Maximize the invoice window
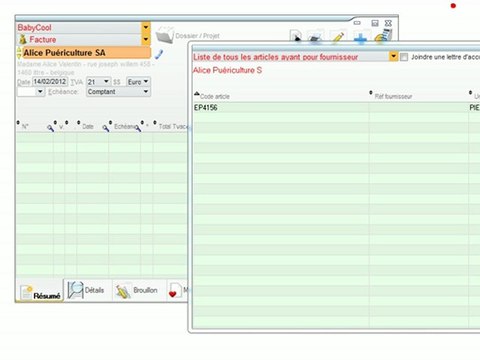 (x=375, y=23)
